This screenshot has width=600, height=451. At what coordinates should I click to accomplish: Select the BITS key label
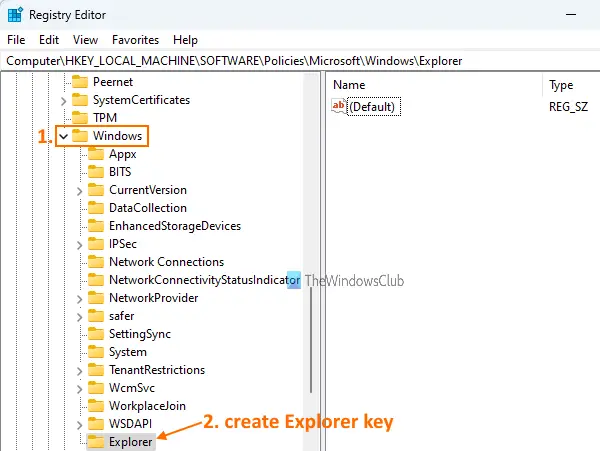click(120, 172)
